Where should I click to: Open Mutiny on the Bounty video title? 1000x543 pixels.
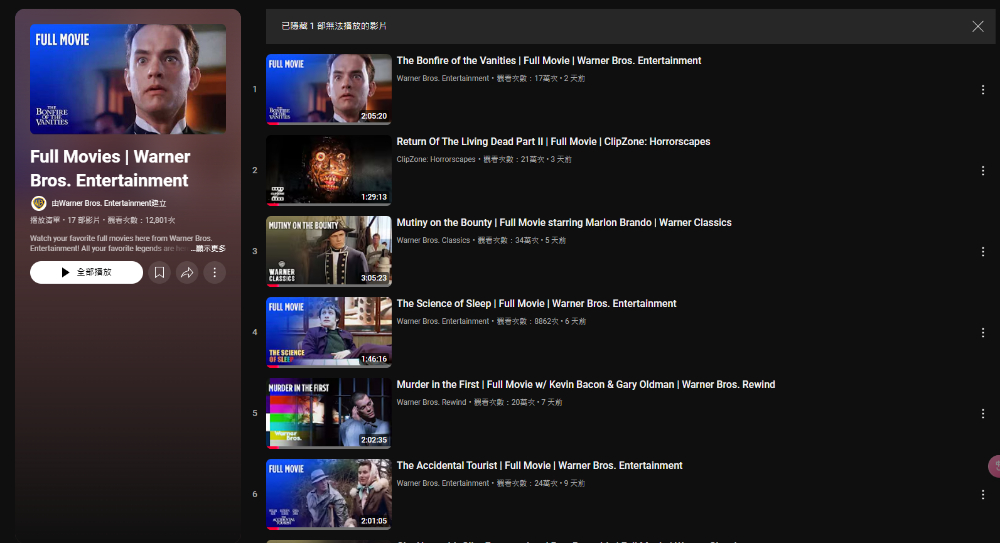[x=564, y=223]
